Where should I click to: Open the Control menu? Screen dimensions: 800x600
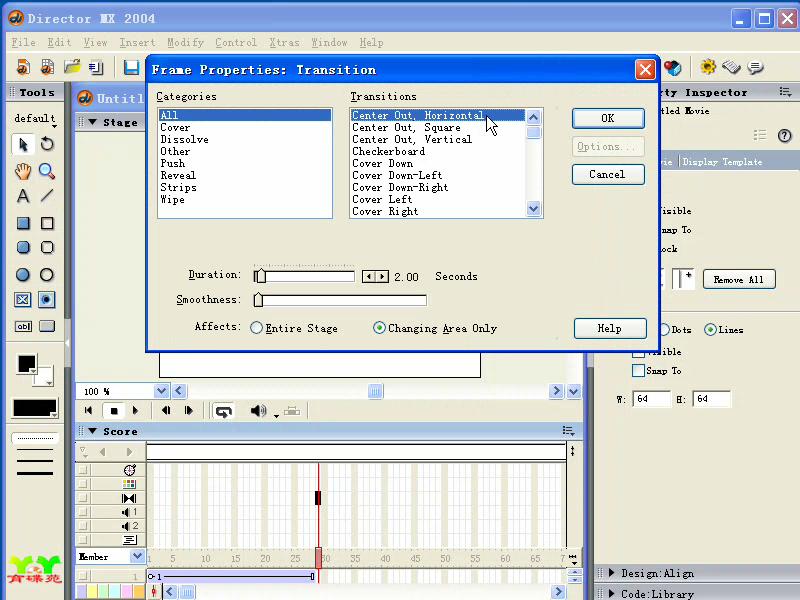[x=236, y=42]
